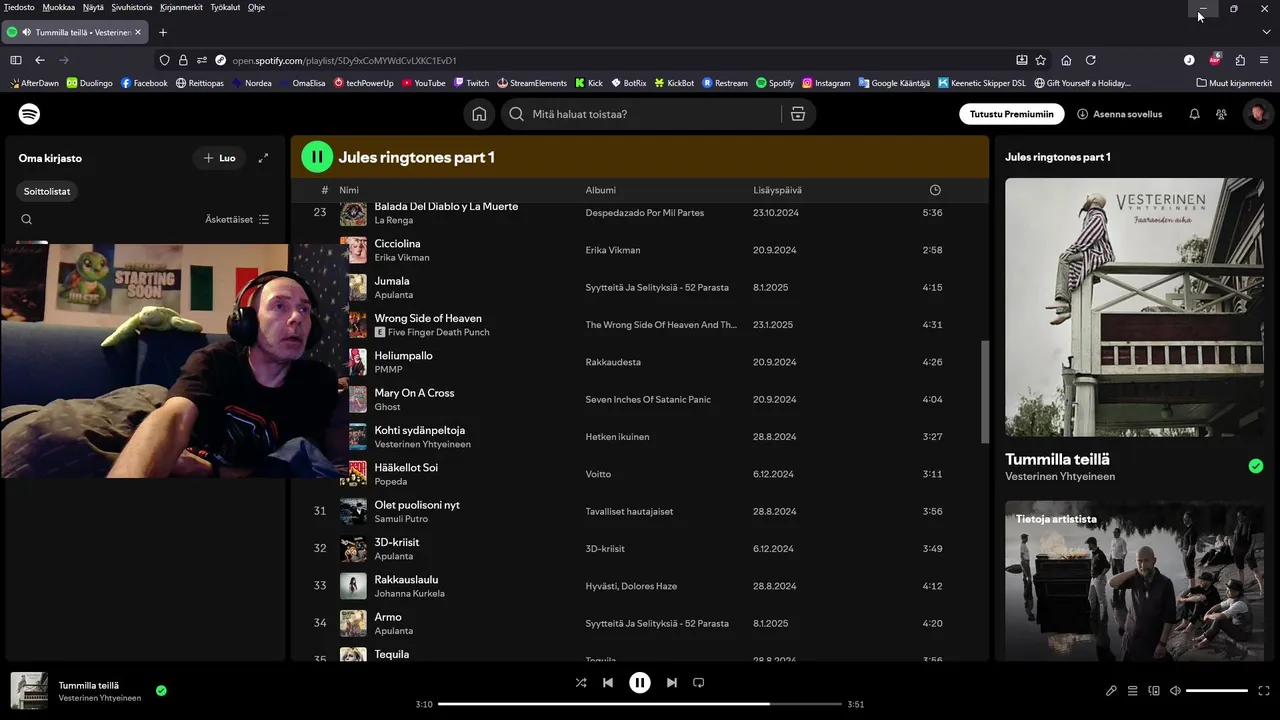Open Twitch bookmark
Screen dimensions: 1280x720
[471, 83]
